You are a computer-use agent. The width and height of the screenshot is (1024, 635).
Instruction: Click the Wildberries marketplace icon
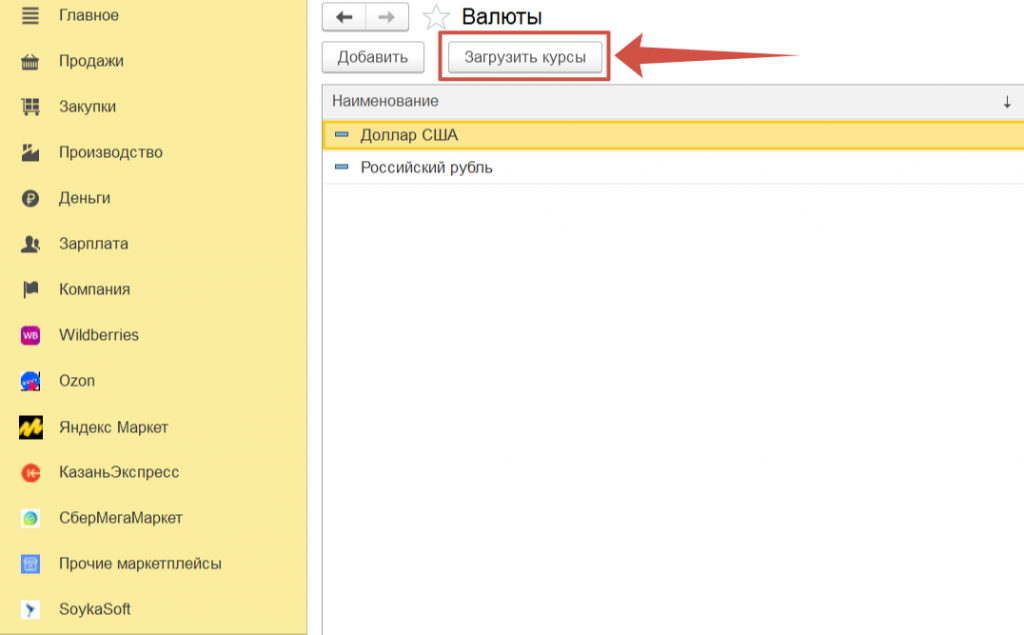(x=31, y=336)
